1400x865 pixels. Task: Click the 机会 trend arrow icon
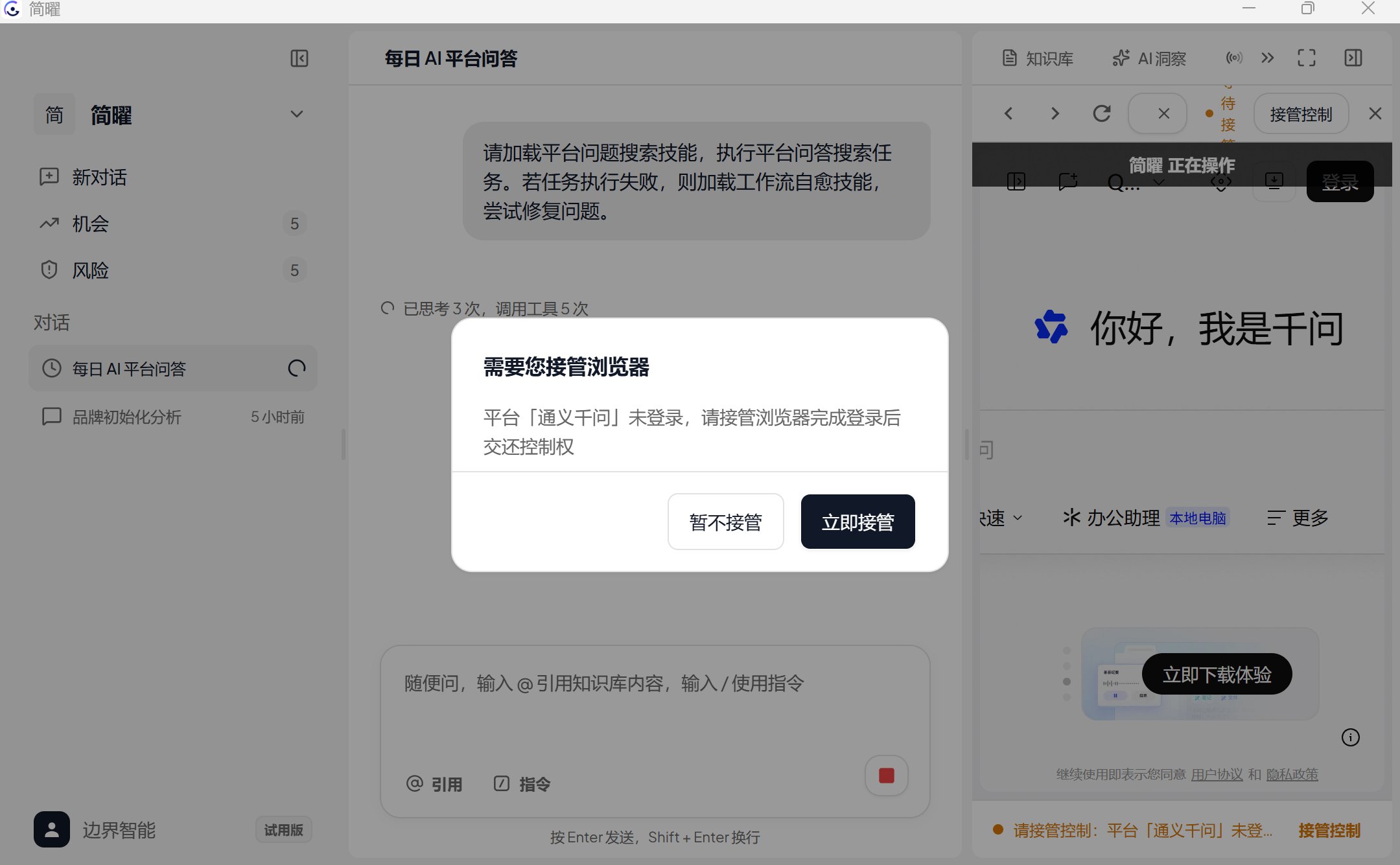(49, 224)
